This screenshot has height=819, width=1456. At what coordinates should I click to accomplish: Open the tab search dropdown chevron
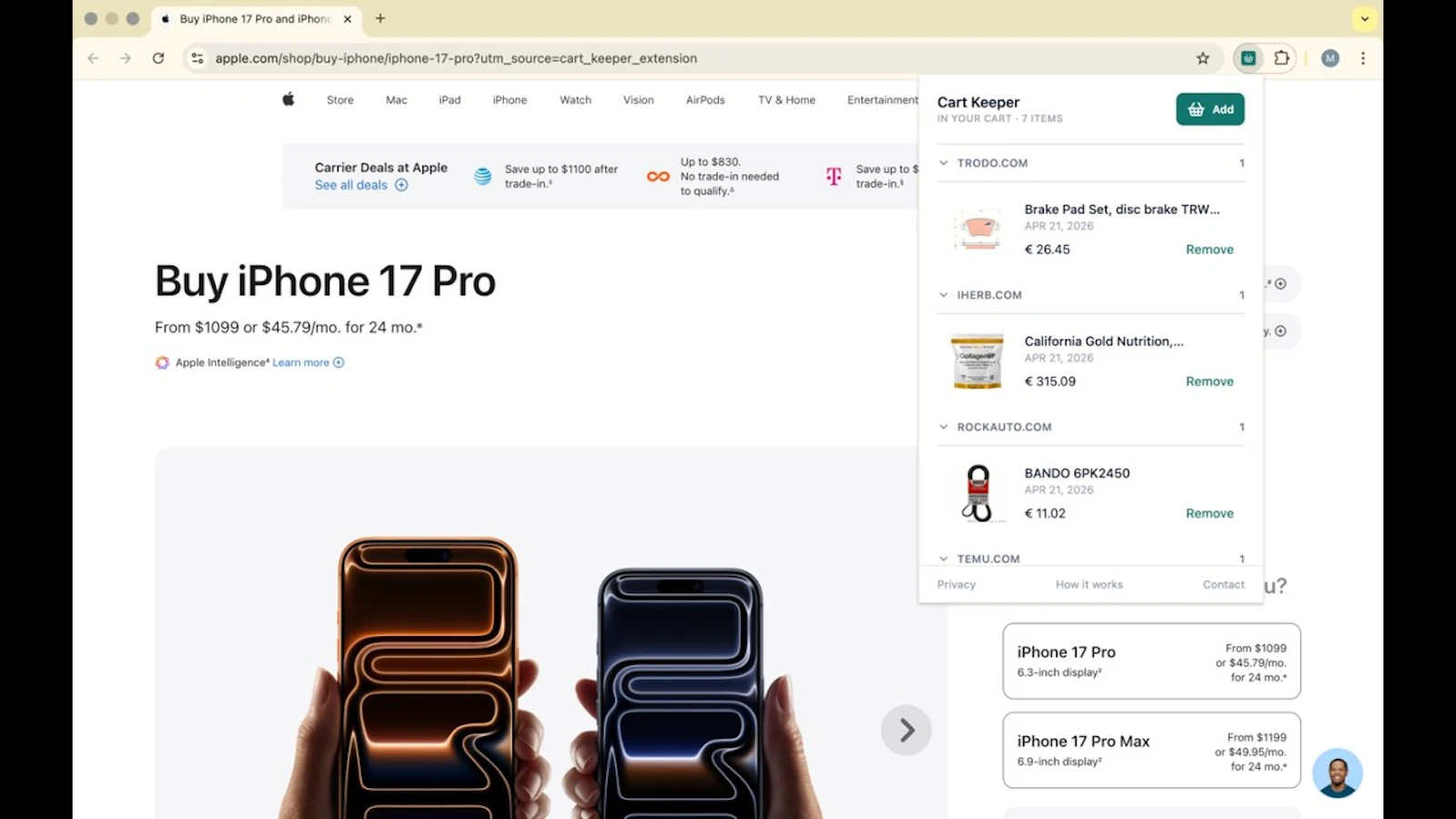tap(1363, 18)
